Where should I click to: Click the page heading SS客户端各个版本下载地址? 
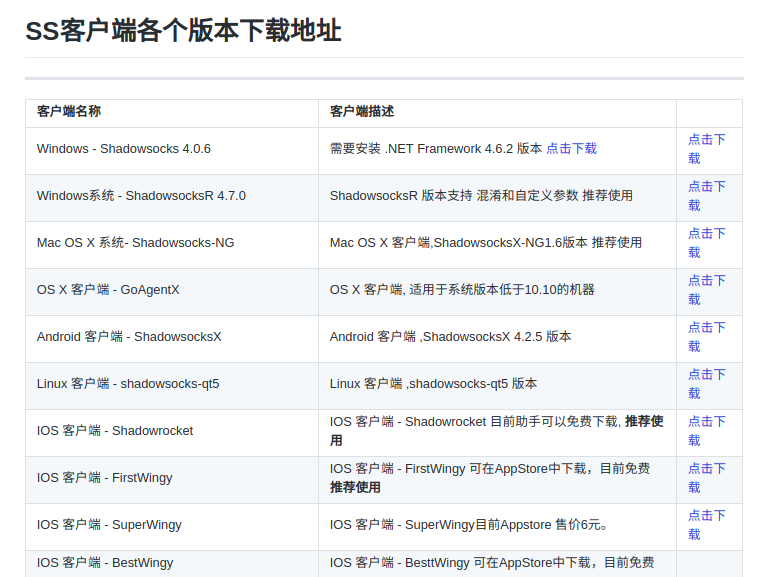point(183,31)
